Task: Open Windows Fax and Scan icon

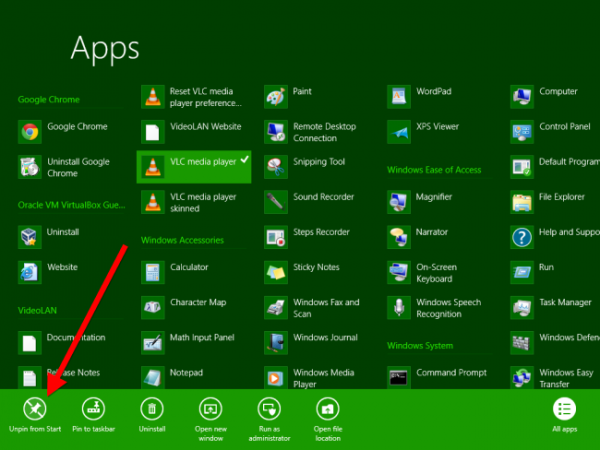Action: pos(276,308)
